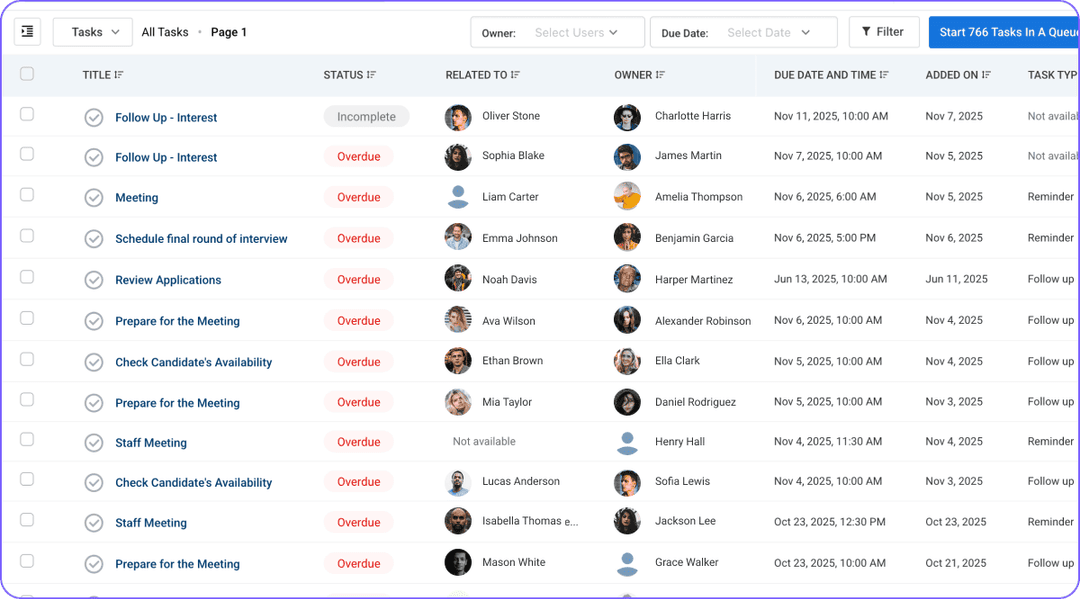Sort the table by TITLE
Viewport: 1080px width, 599px height.
click(x=120, y=74)
